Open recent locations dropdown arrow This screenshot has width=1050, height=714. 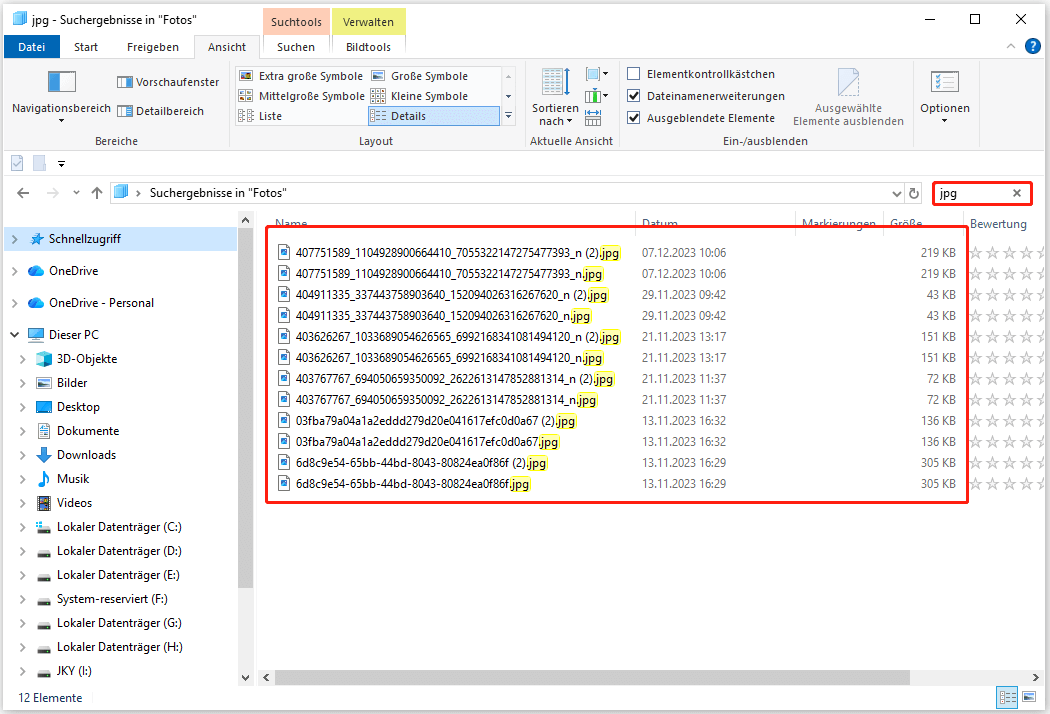[76, 193]
